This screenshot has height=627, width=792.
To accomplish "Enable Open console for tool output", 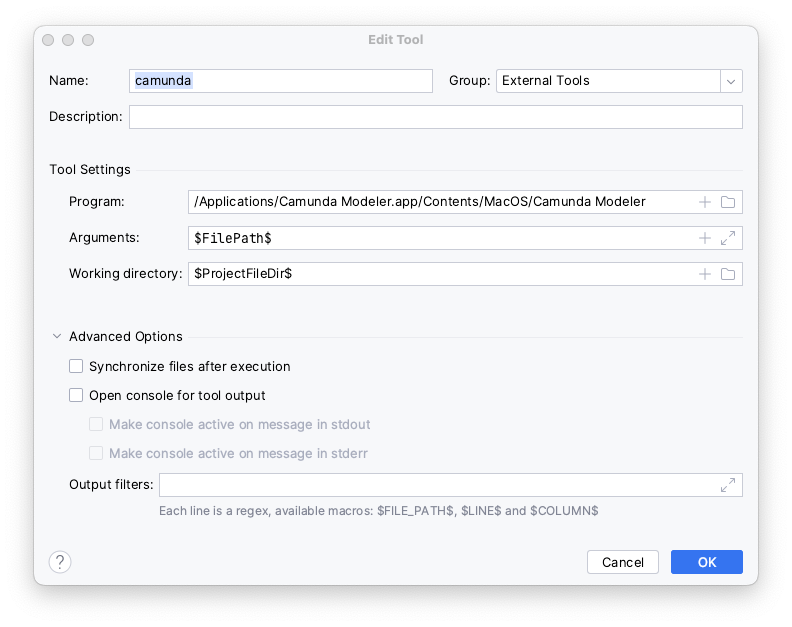I will point(76,395).
